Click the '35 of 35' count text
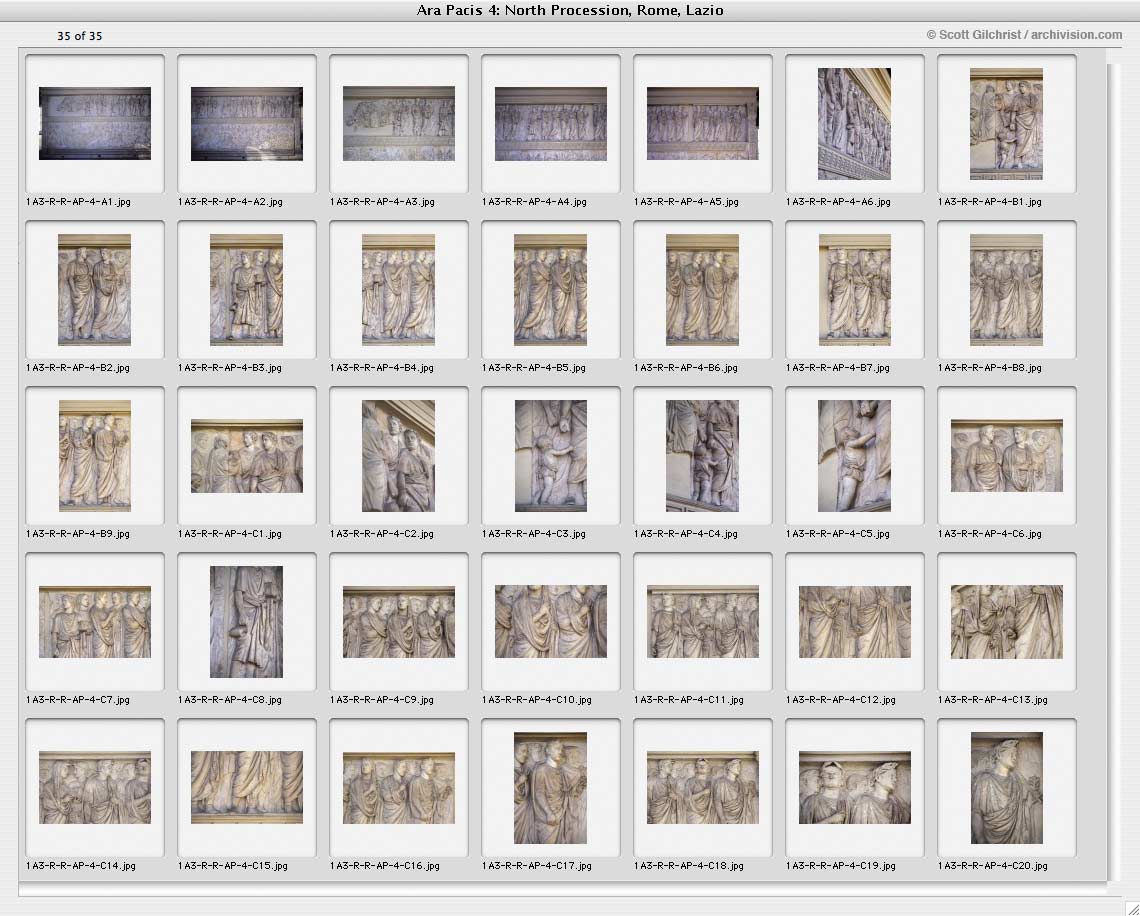The width and height of the screenshot is (1140, 916). coord(79,36)
